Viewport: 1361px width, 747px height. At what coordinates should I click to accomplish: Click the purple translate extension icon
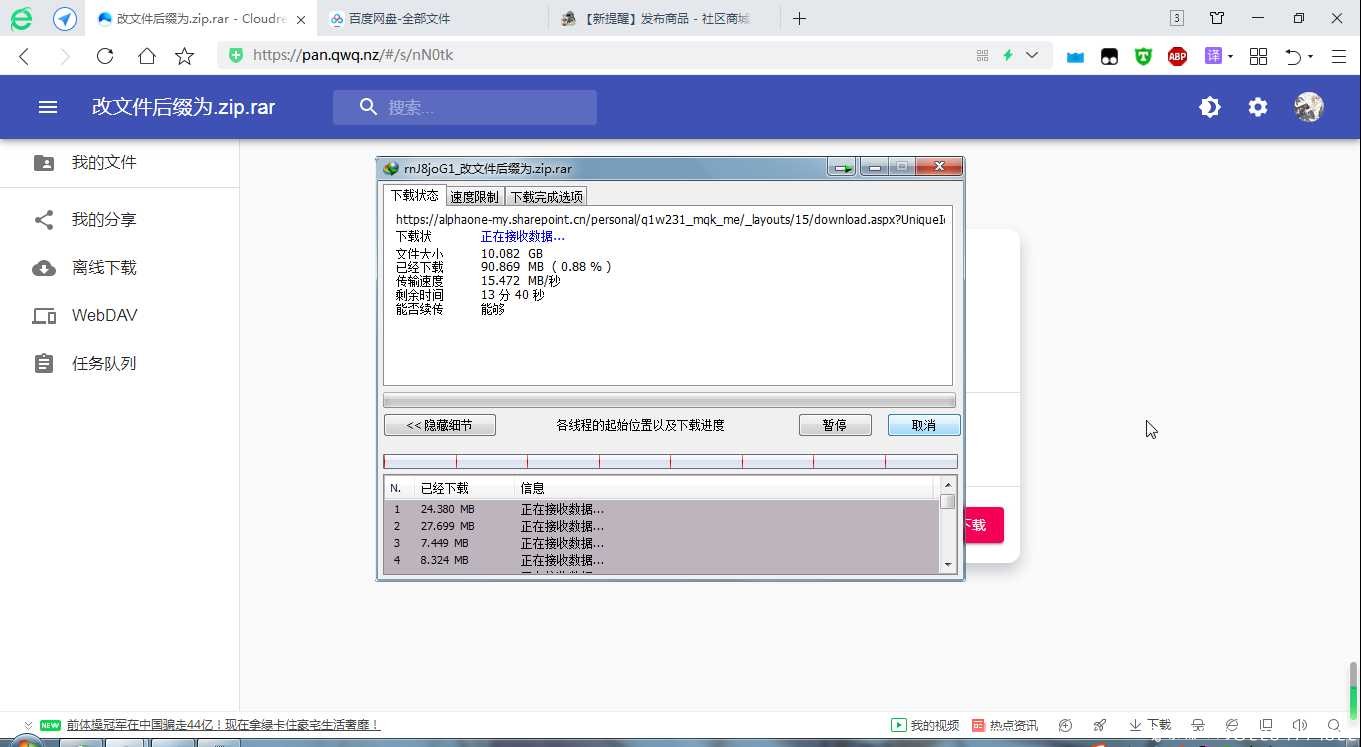(1213, 56)
